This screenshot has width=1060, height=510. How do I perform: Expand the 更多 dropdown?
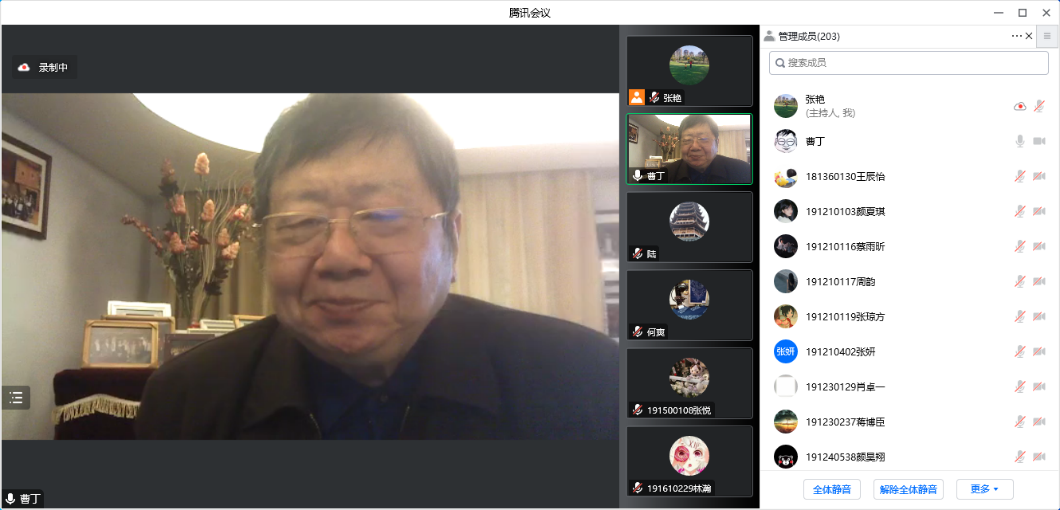(984, 489)
